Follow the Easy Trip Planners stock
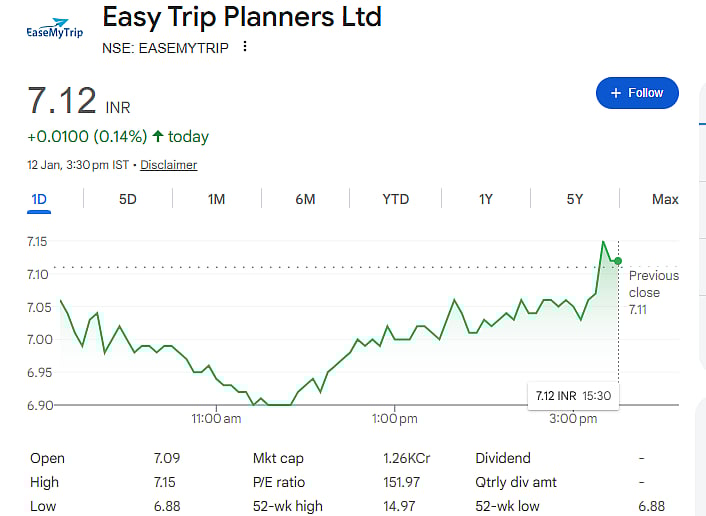The width and height of the screenshot is (706, 516). click(x=637, y=93)
